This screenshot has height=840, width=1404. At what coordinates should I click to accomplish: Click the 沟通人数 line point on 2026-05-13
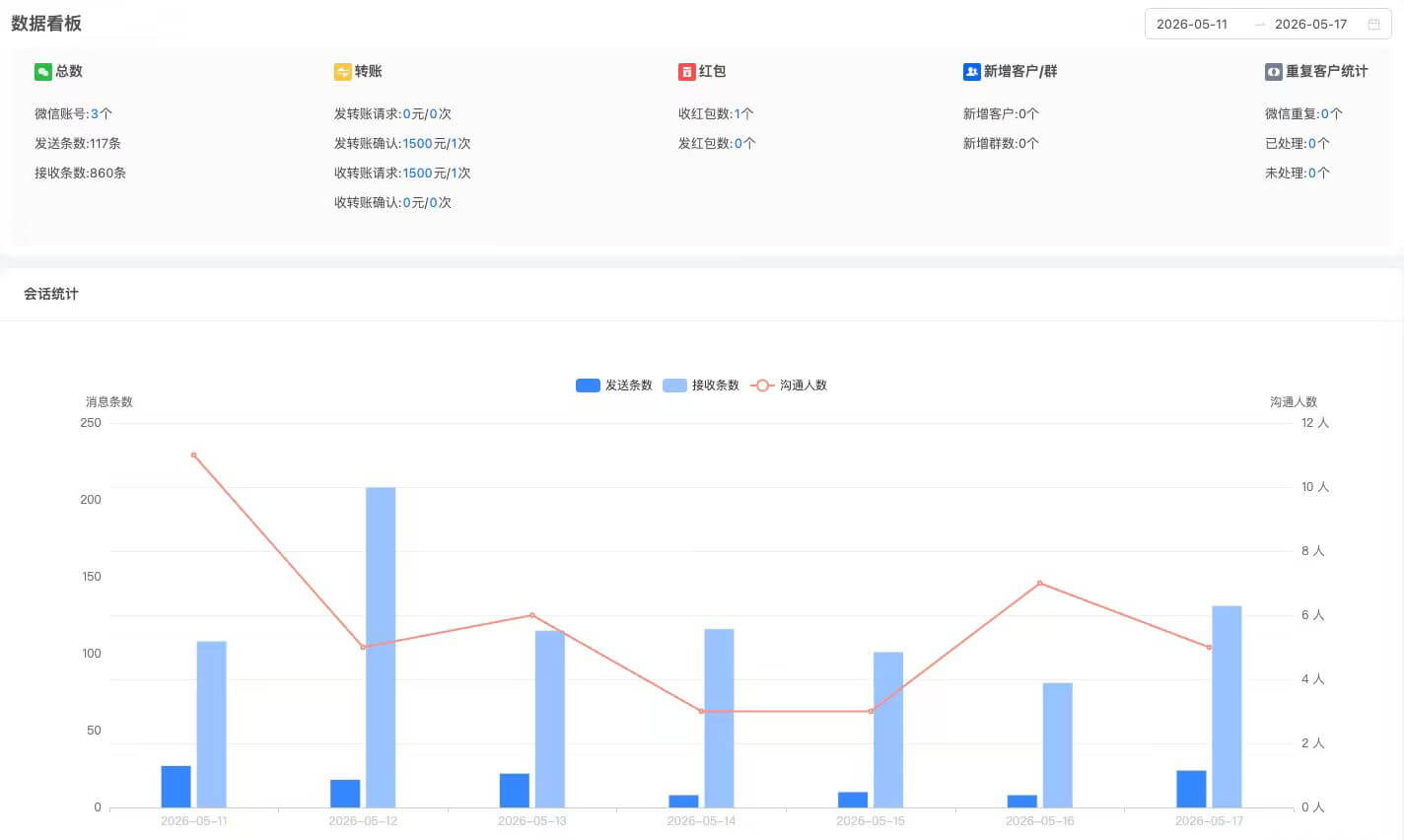pos(532,615)
